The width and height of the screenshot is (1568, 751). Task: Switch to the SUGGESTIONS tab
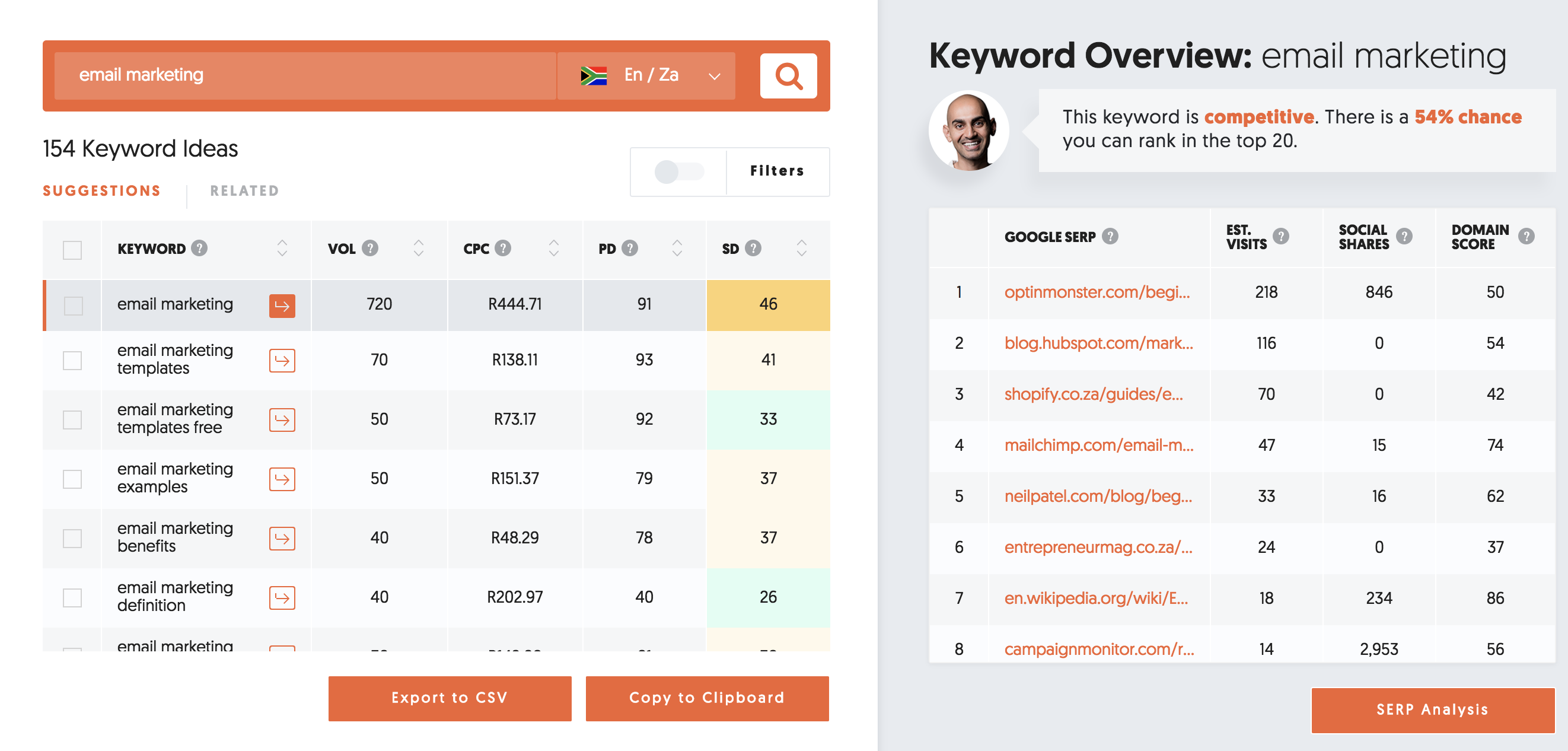pos(101,190)
